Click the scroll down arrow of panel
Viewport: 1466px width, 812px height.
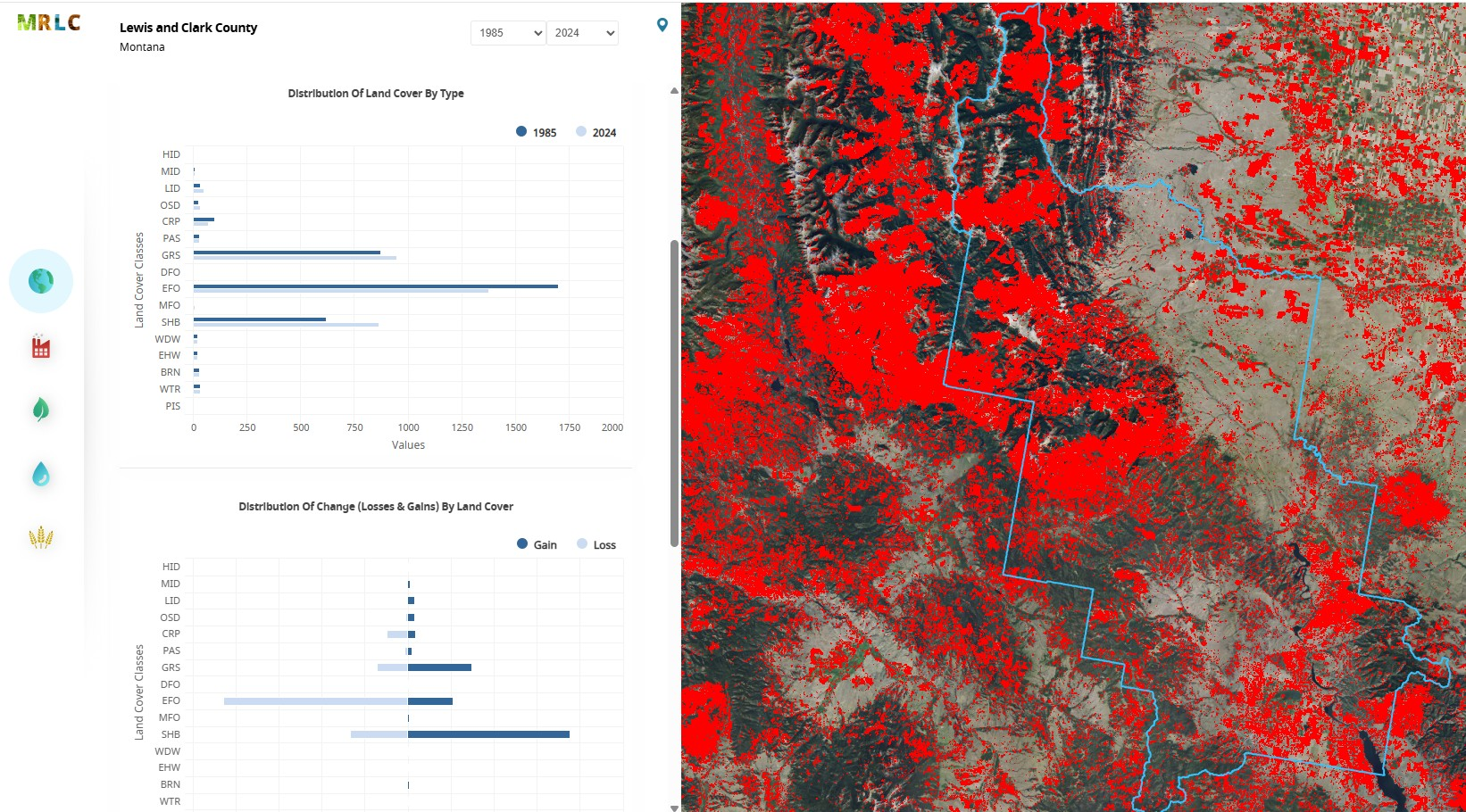674,808
